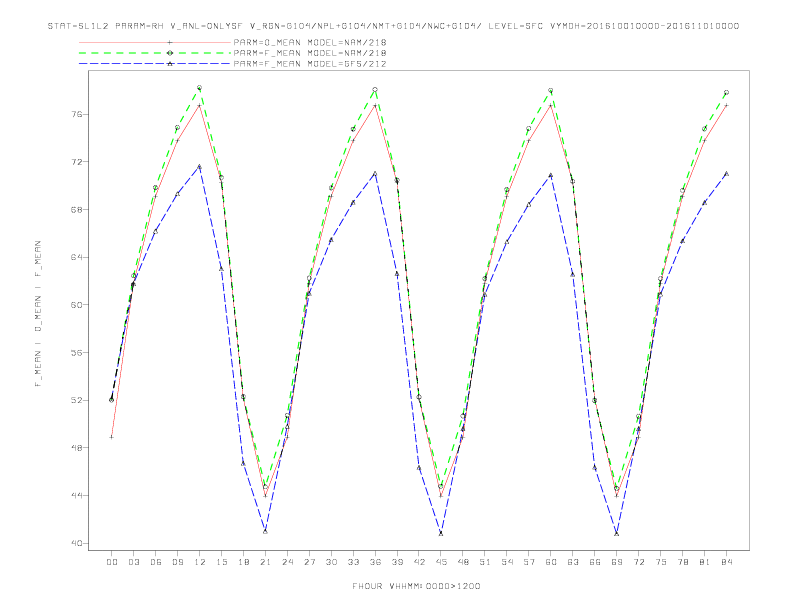Click x-axis tick label 42
Image resolution: width=792 pixels, height=612 pixels.
[x=419, y=562]
